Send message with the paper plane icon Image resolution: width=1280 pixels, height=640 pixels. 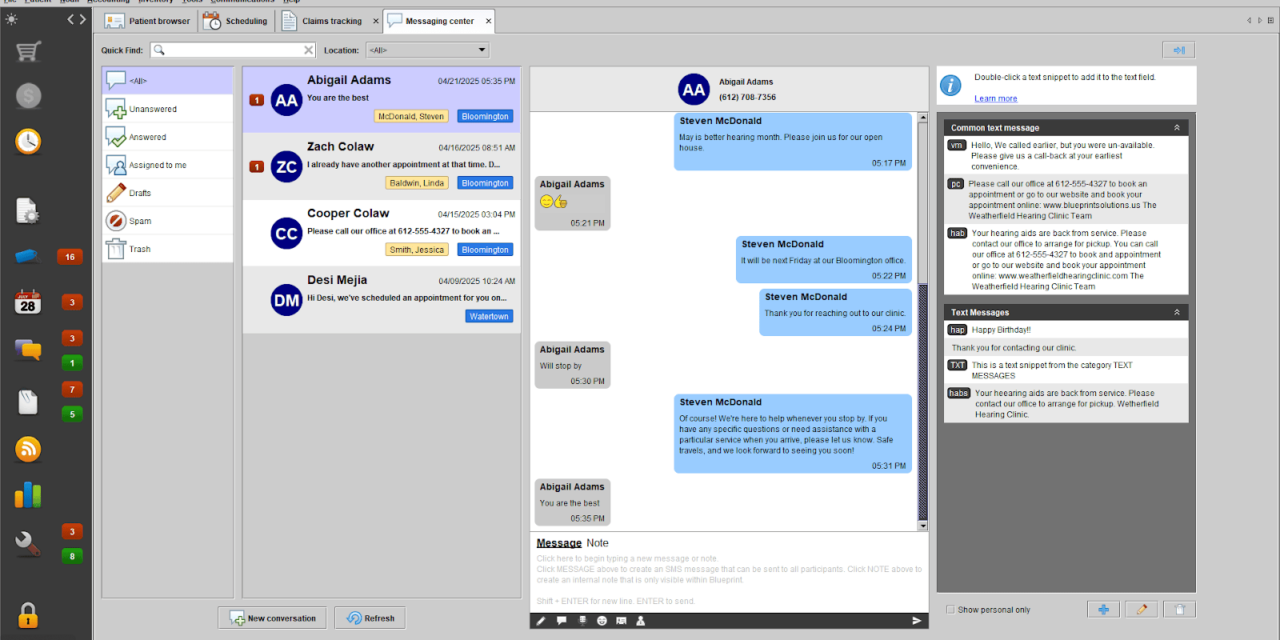click(x=916, y=621)
